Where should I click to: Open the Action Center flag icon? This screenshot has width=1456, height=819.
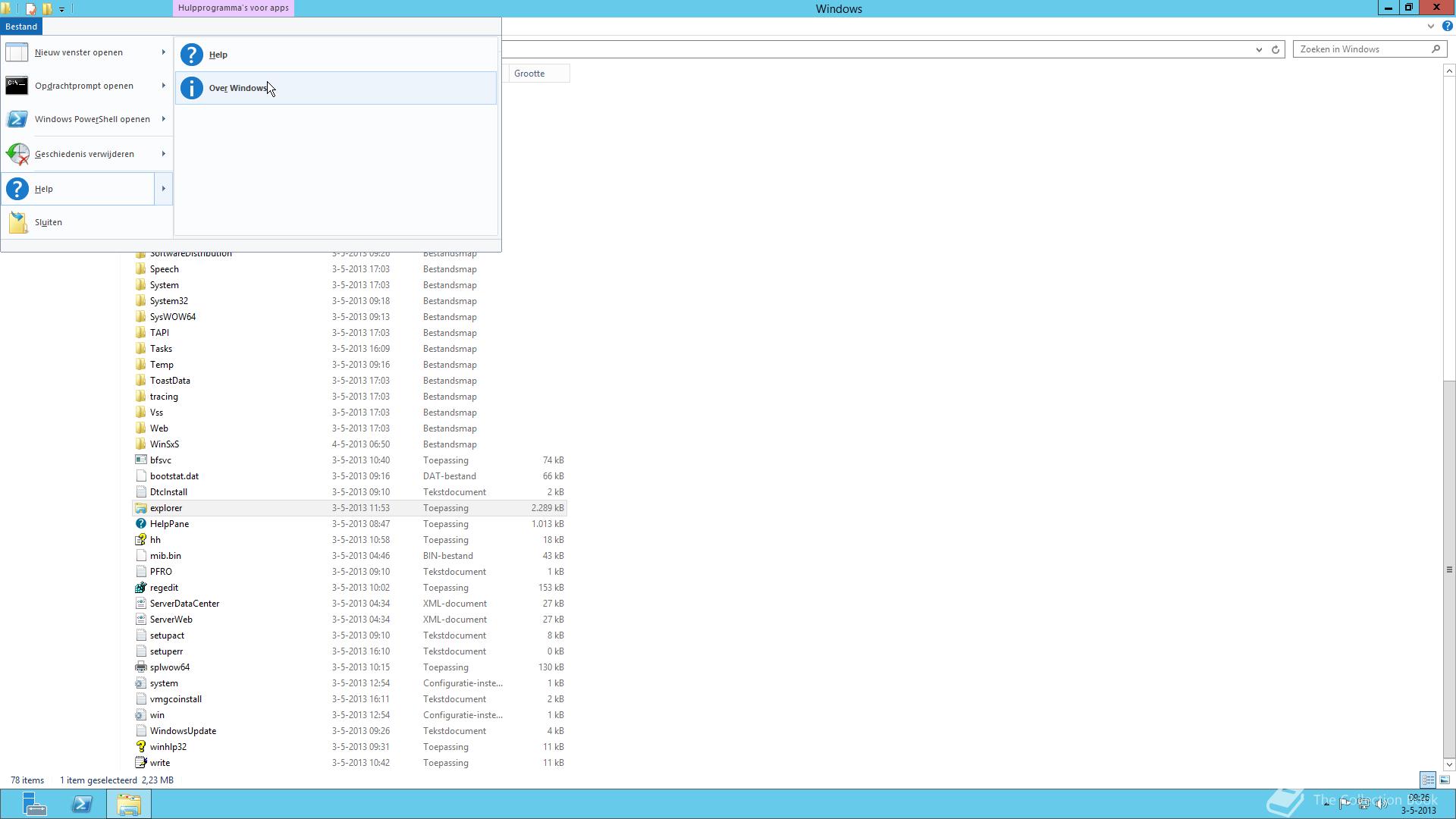pos(1345,803)
